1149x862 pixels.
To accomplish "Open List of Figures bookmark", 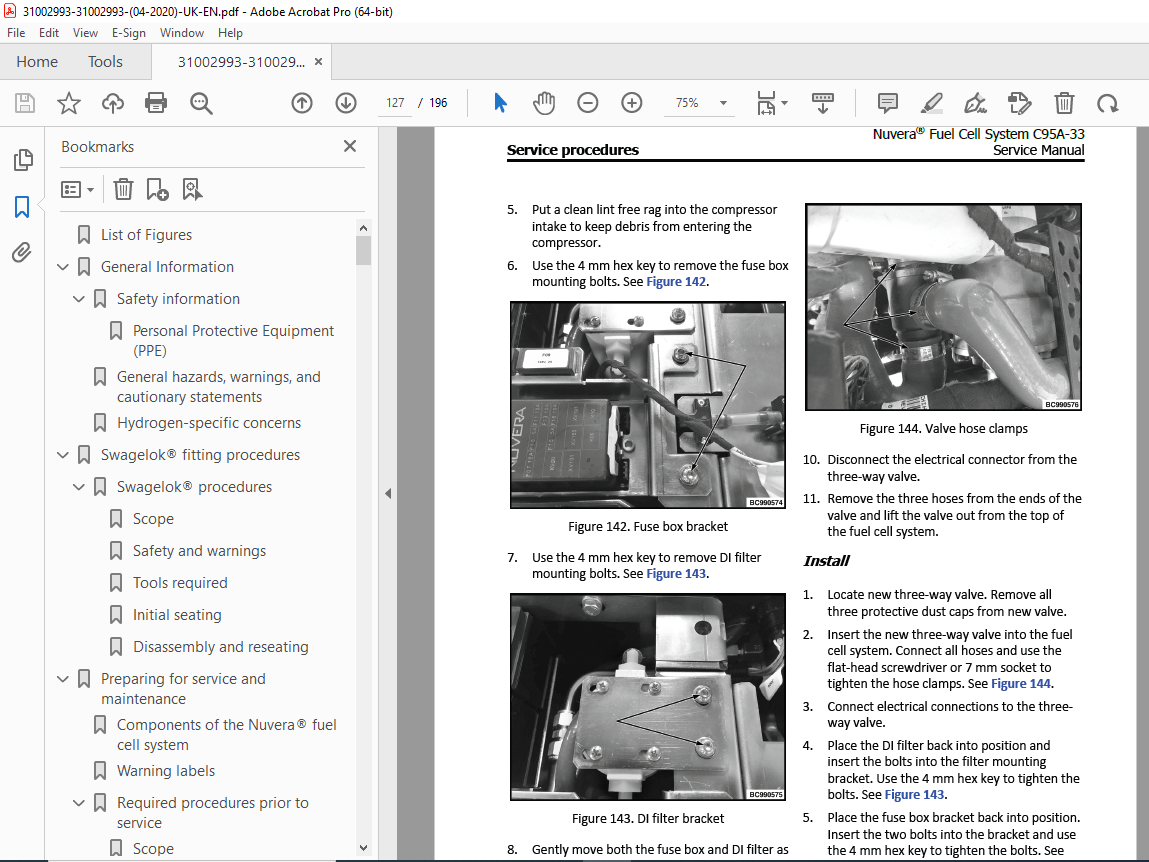I will click(x=147, y=235).
